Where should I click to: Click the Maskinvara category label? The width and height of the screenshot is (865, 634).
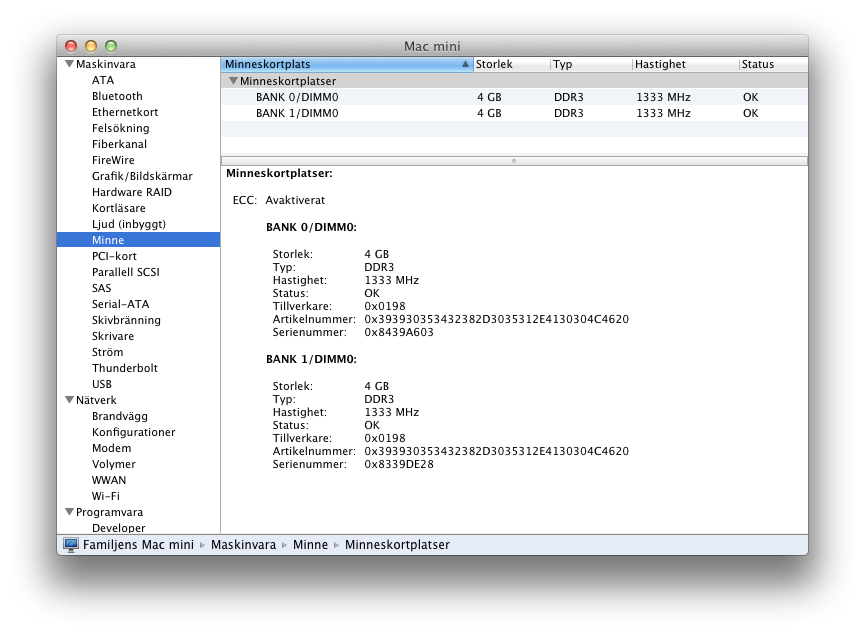pyautogui.click(x=105, y=64)
